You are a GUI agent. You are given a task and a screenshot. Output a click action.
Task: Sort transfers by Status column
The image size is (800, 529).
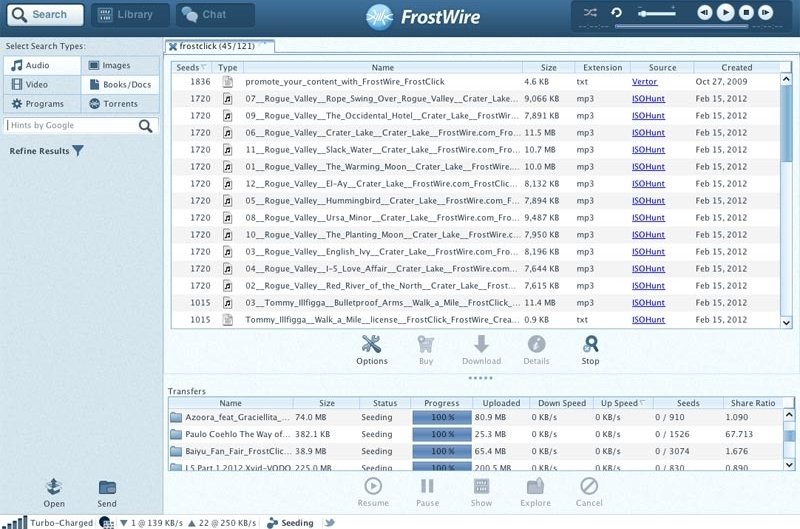point(385,403)
